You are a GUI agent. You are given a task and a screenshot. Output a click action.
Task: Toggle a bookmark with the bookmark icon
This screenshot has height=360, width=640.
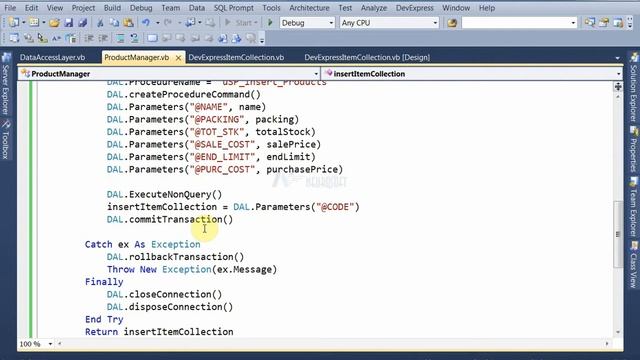pos(152,38)
